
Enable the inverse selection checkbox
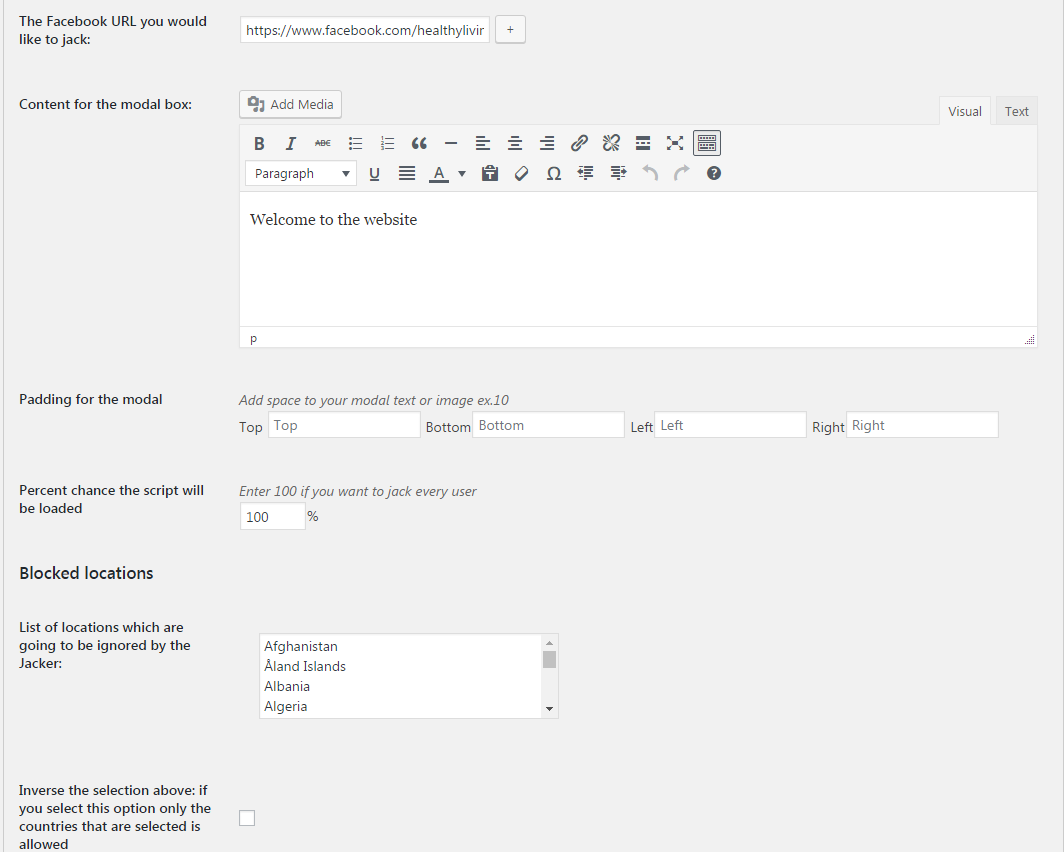(247, 818)
